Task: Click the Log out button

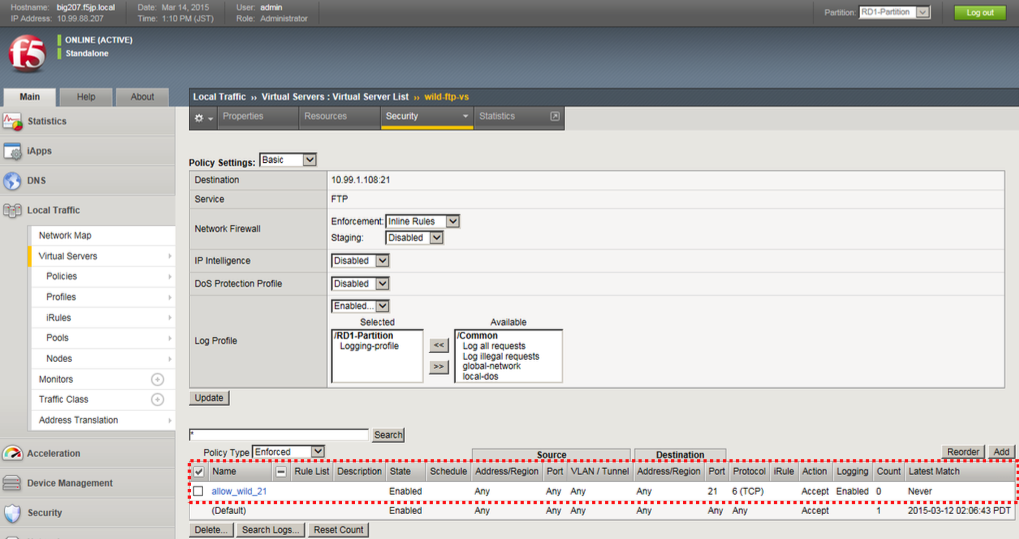Action: click(x=979, y=12)
